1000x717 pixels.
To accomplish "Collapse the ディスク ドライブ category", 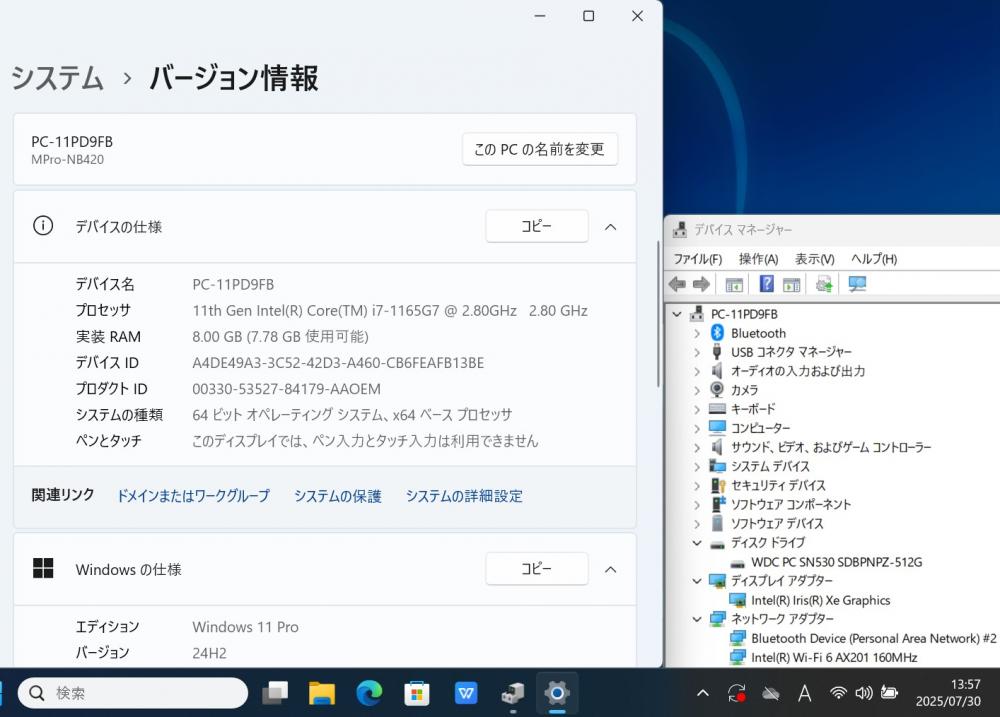I will pyautogui.click(x=697, y=543).
